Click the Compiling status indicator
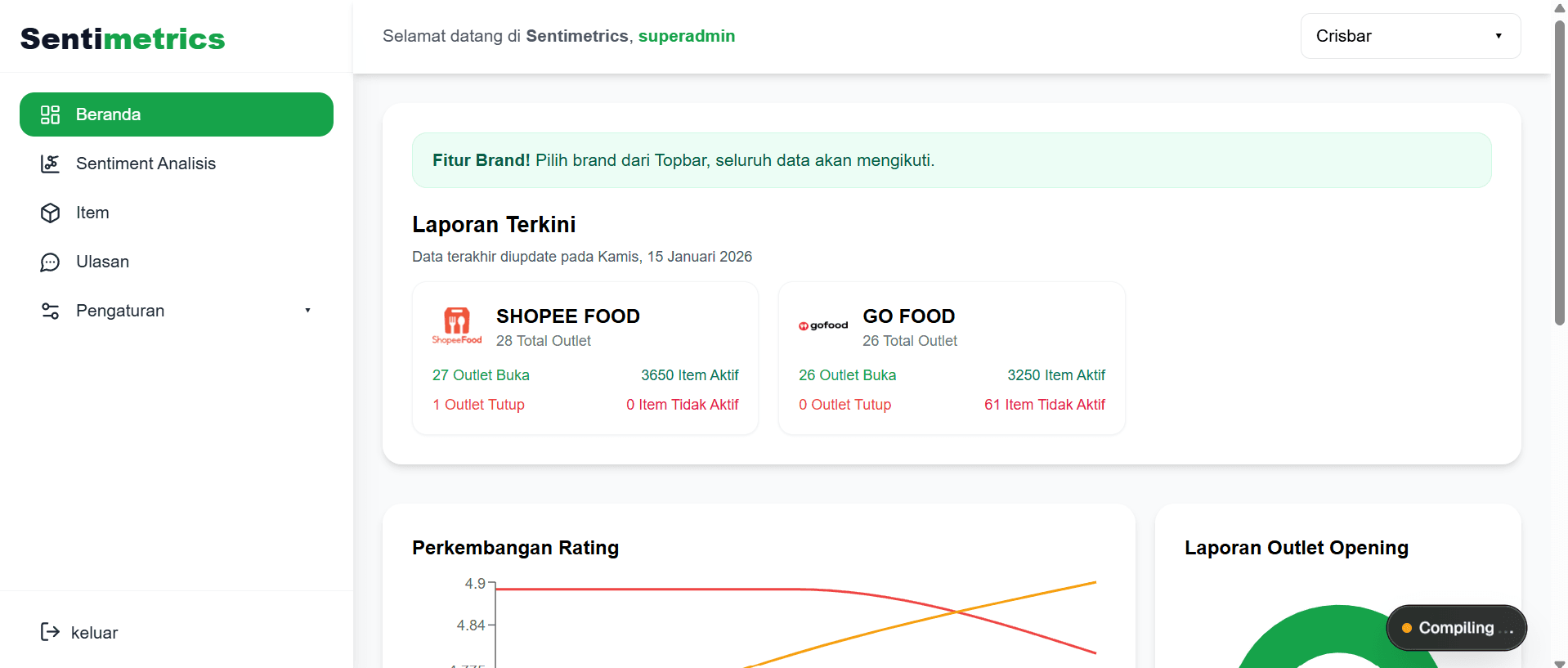 click(1455, 628)
